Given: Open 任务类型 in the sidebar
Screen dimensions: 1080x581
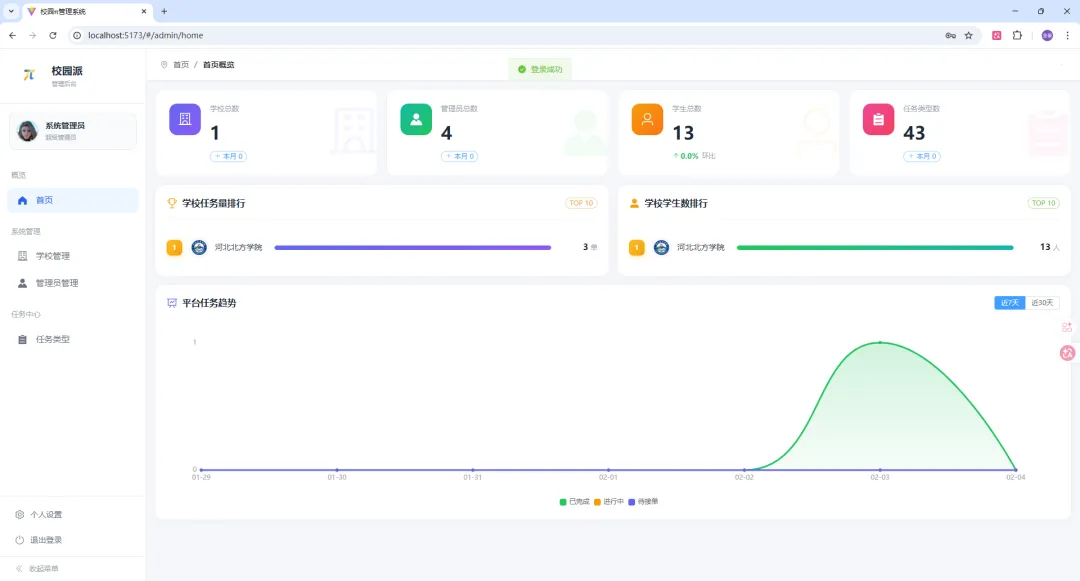Looking at the screenshot, I should click(72, 339).
